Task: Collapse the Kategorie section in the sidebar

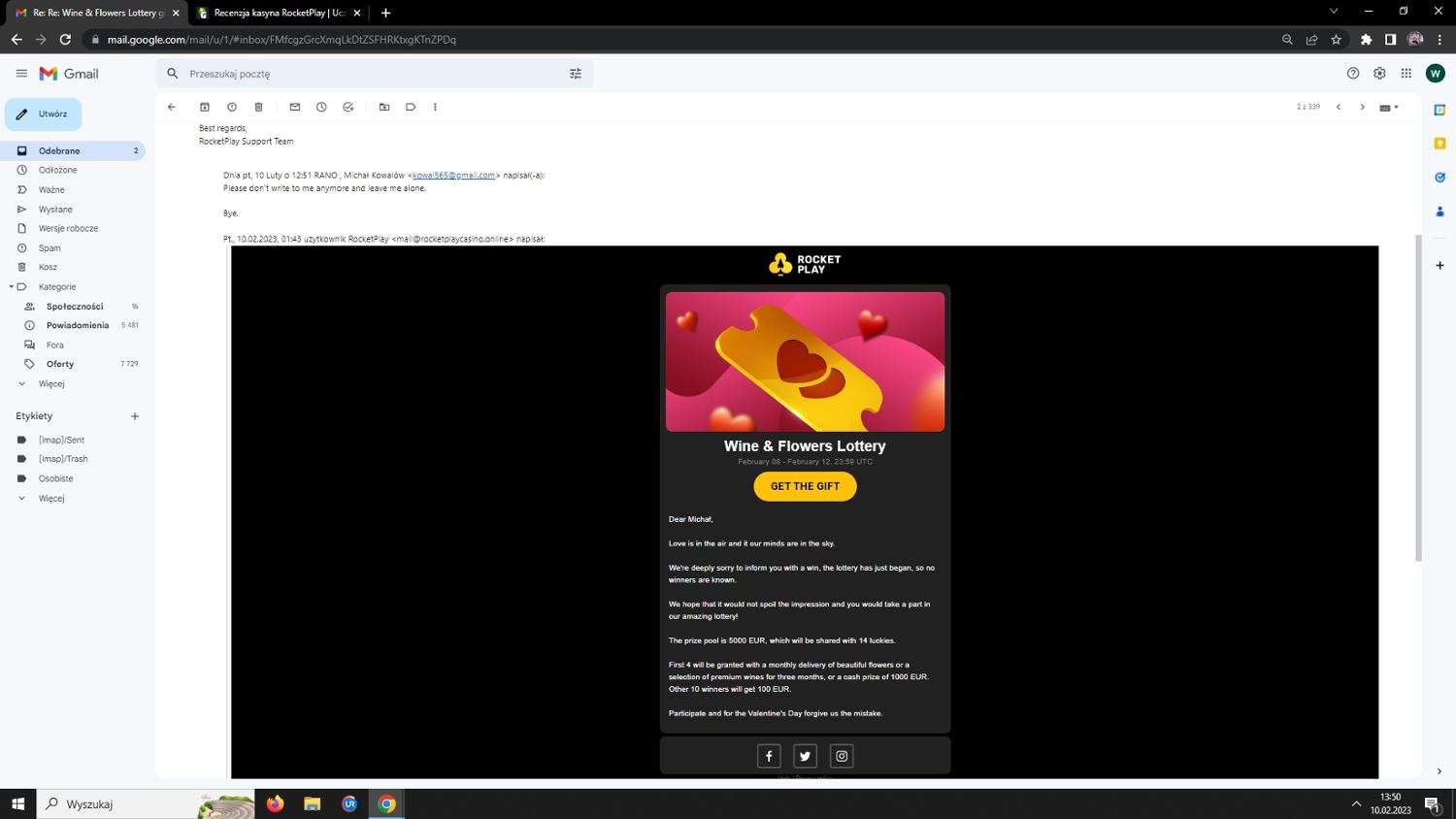Action: 11,287
